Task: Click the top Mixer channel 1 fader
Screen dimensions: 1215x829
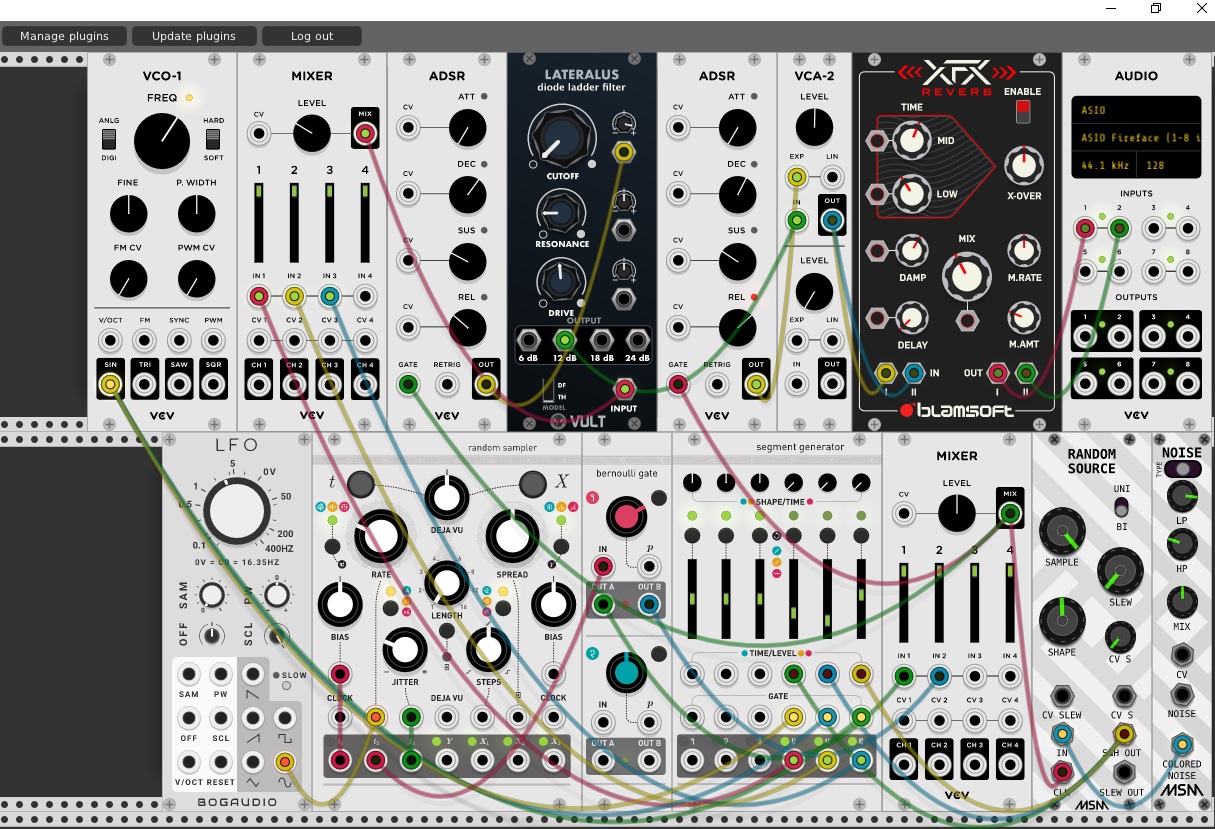Action: coord(259,223)
